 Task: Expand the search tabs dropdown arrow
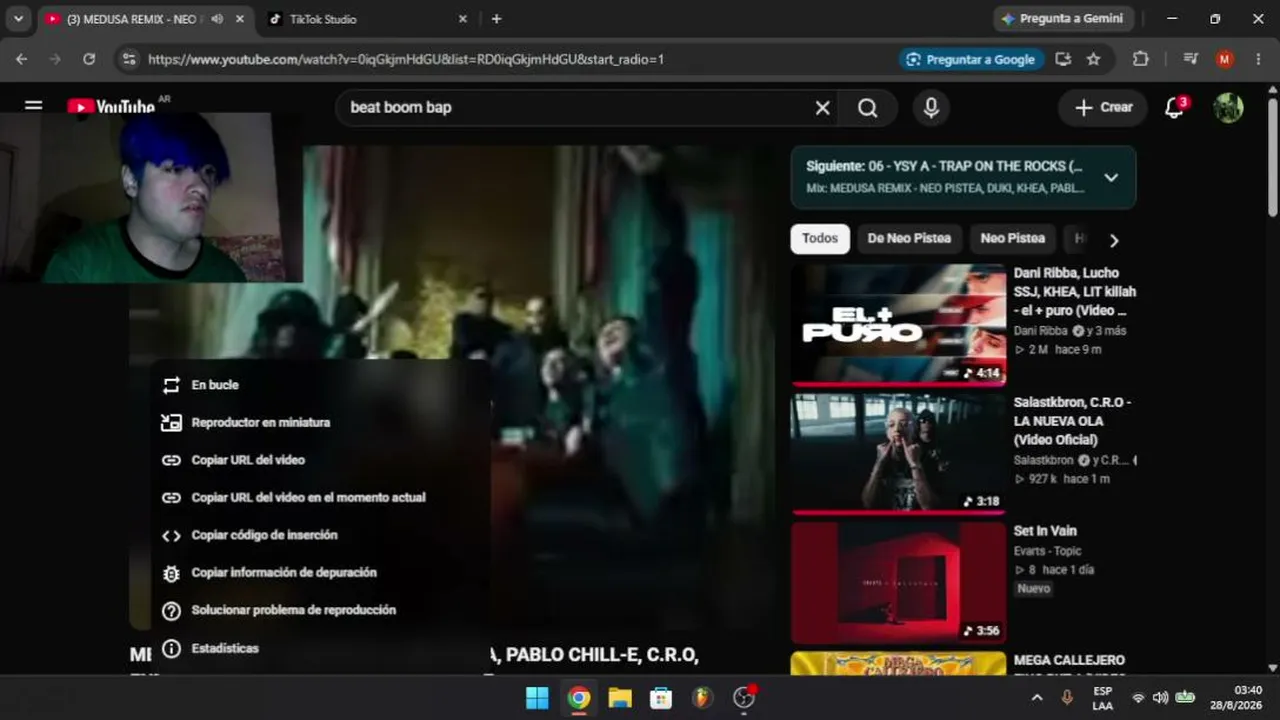point(18,19)
